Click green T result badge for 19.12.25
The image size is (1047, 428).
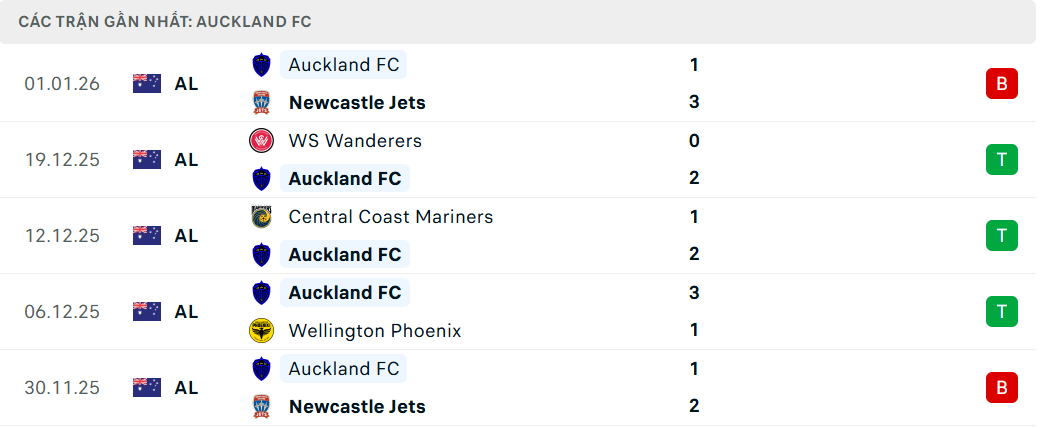[1001, 159]
